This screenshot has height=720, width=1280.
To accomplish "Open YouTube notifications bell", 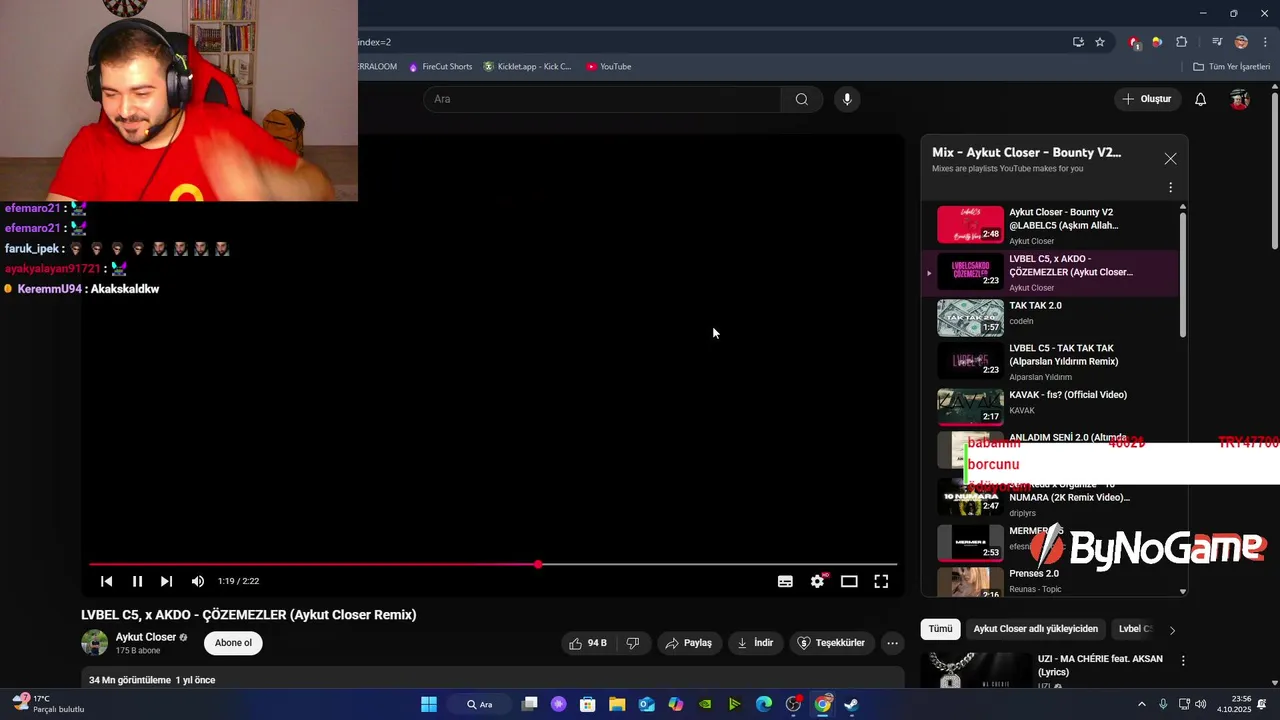I will pos(1201,99).
